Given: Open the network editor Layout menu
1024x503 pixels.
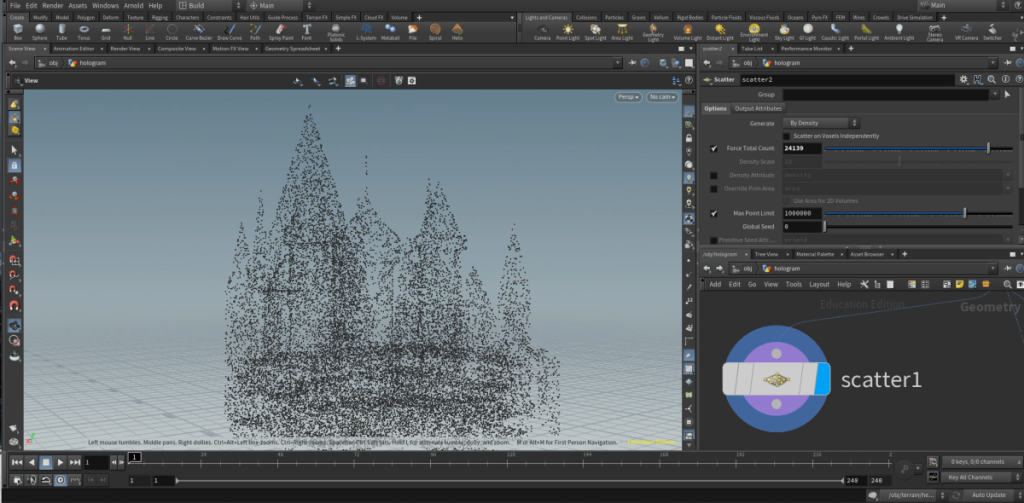Looking at the screenshot, I should [x=819, y=284].
